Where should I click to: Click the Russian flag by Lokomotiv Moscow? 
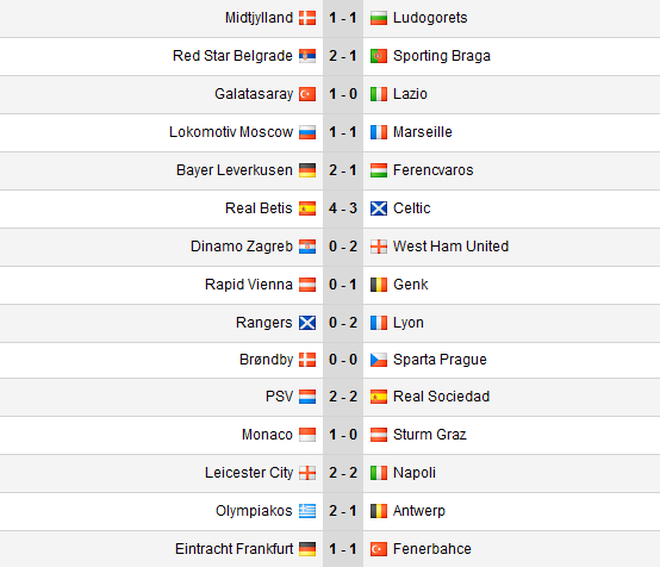(307, 132)
